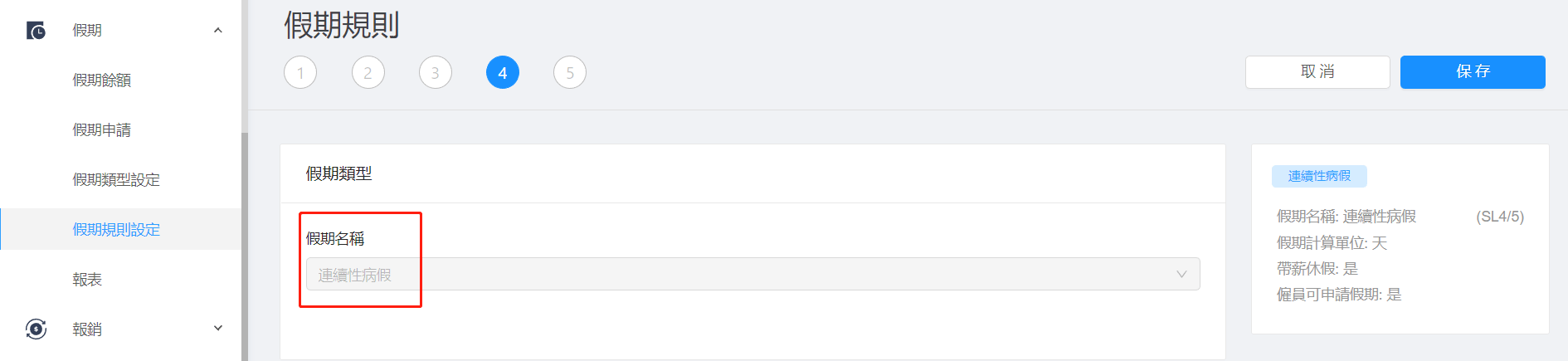Open the 報表 menu entry
This screenshot has width=1568, height=361.
coord(87,279)
